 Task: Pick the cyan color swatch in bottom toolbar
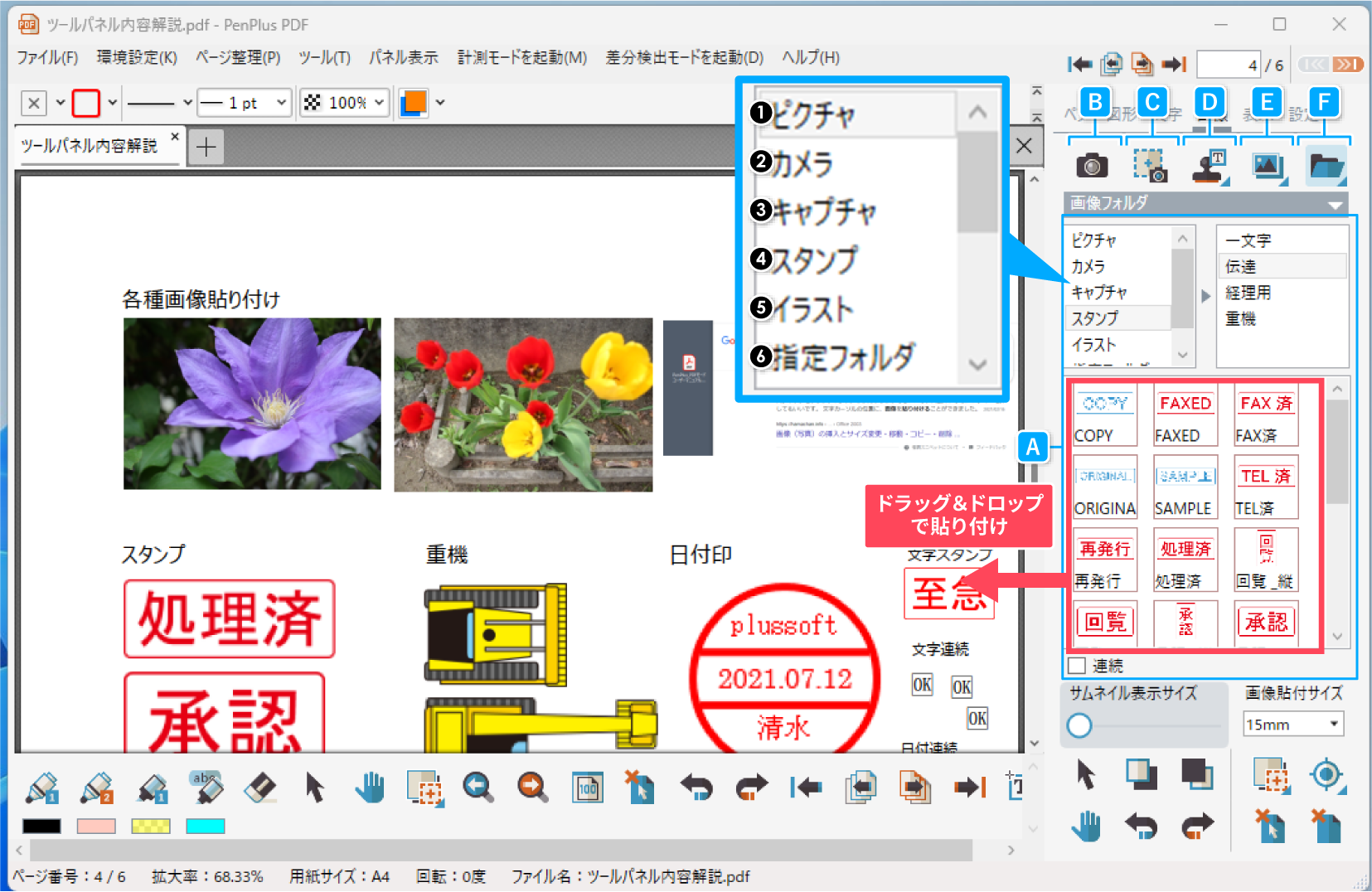[205, 826]
